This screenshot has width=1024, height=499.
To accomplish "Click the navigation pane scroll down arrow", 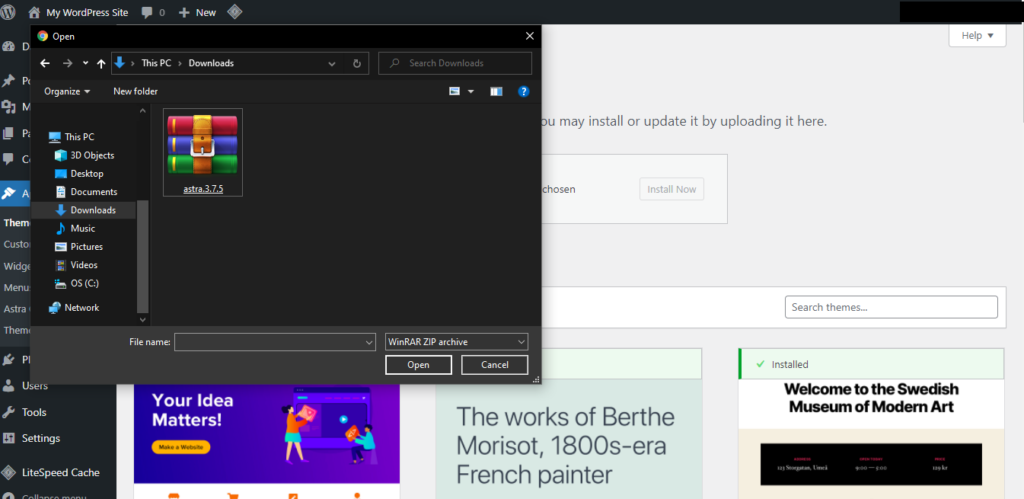I will (143, 319).
